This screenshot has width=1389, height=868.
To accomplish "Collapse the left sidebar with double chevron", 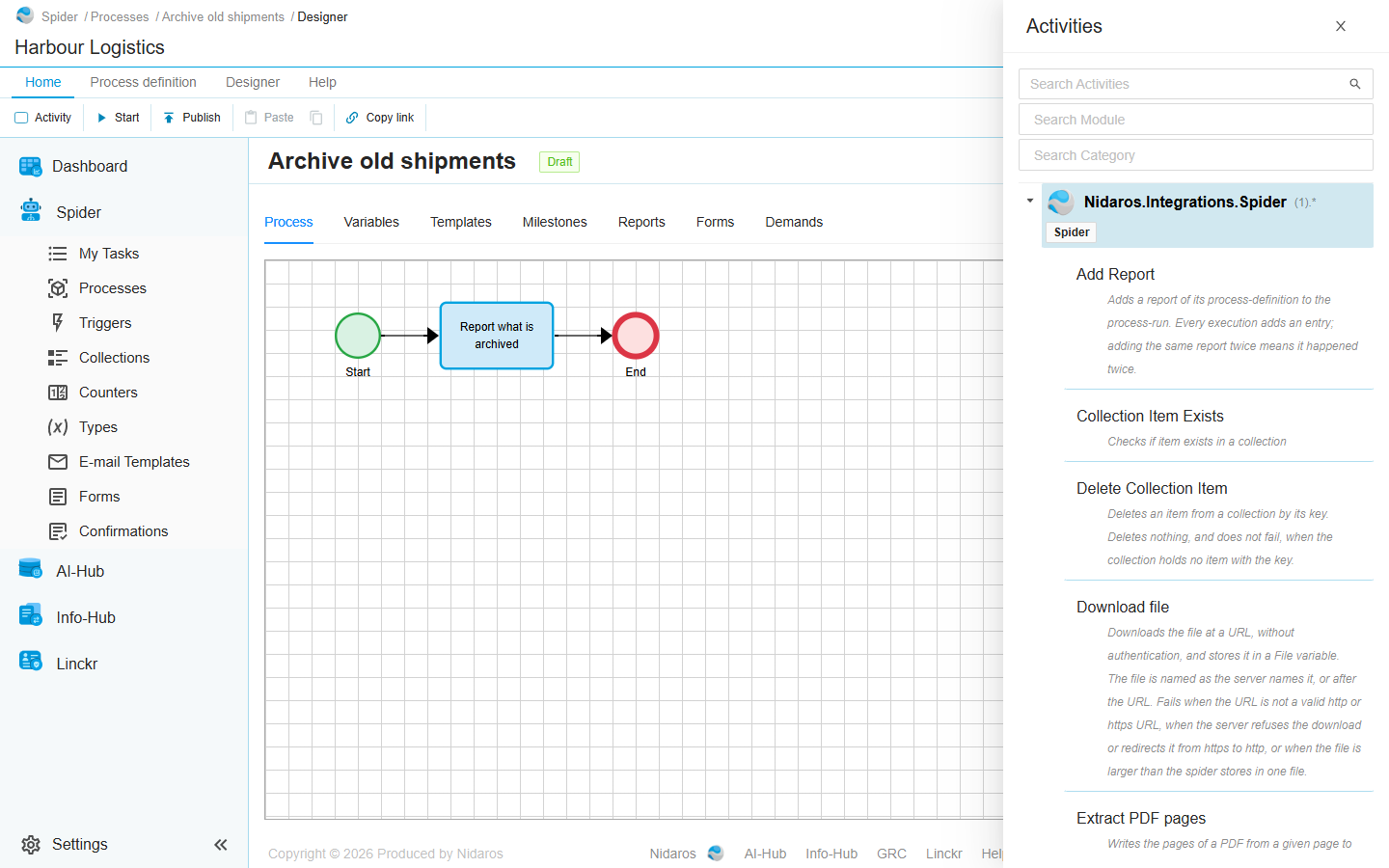I will click(x=221, y=845).
